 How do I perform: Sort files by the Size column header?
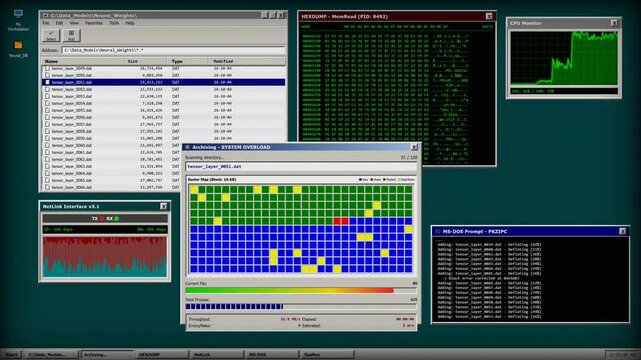[146, 61]
